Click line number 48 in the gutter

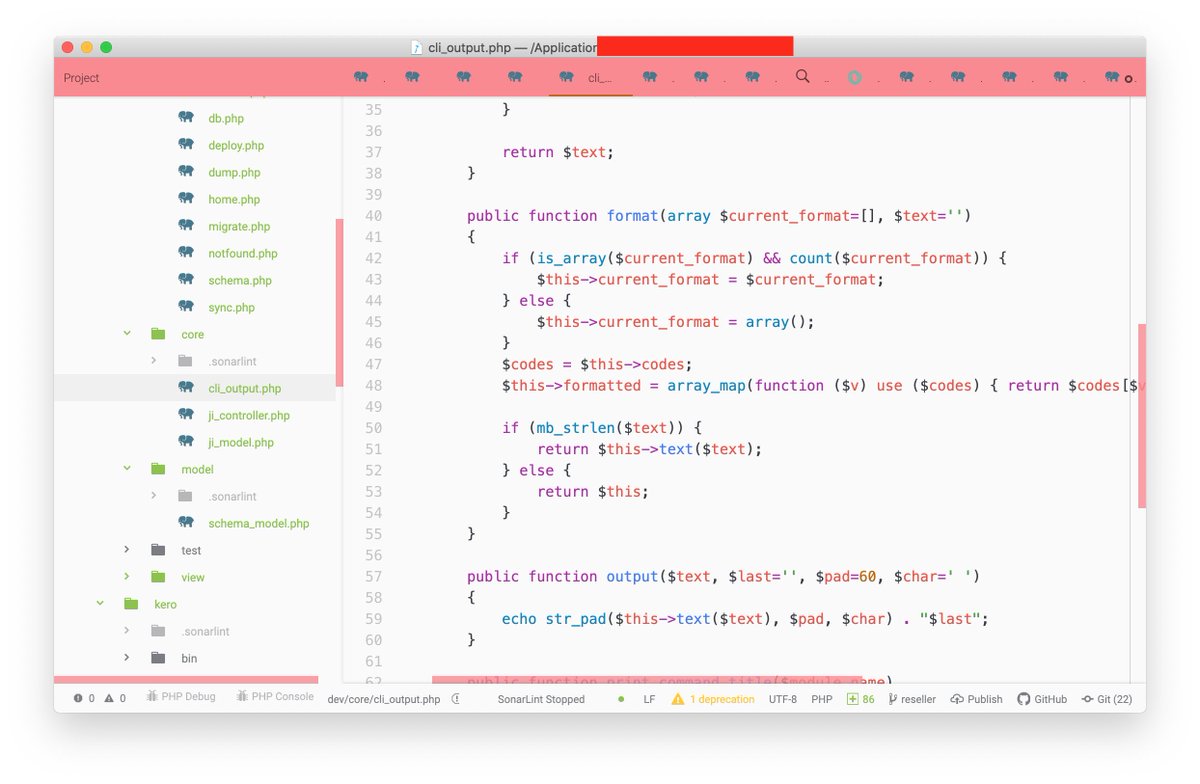coord(372,385)
